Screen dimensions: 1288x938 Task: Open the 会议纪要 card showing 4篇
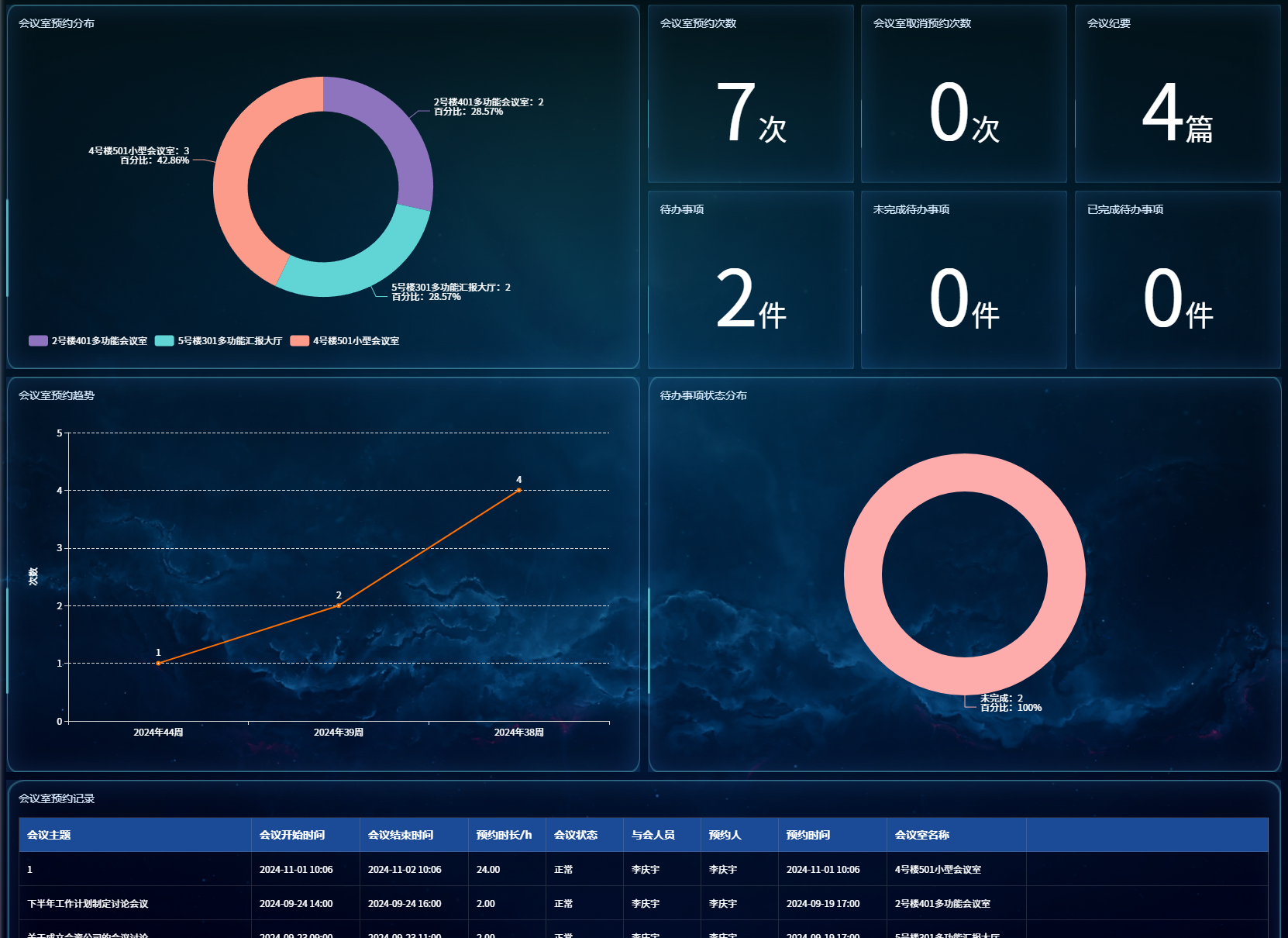(x=1177, y=95)
